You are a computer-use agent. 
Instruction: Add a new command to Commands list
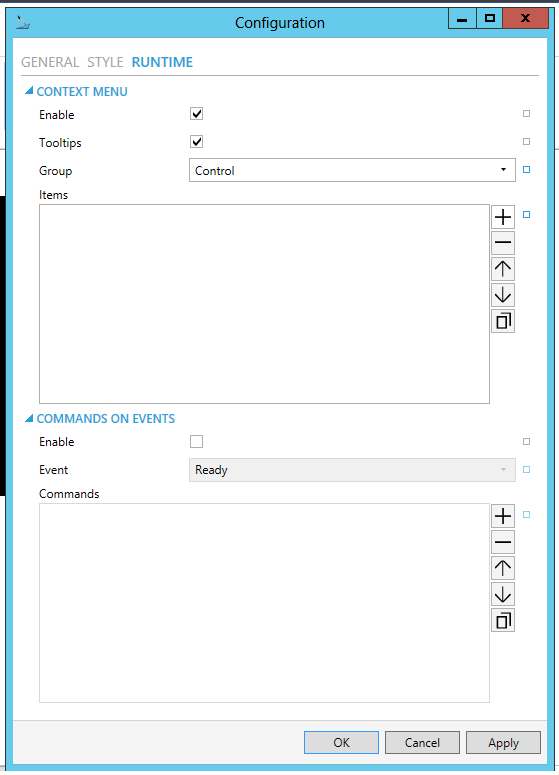[x=503, y=516]
